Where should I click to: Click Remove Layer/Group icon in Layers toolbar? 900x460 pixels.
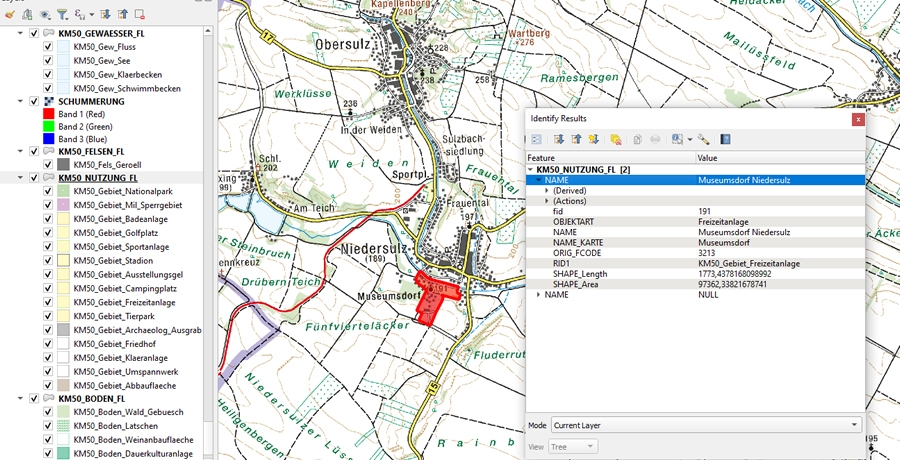point(139,14)
